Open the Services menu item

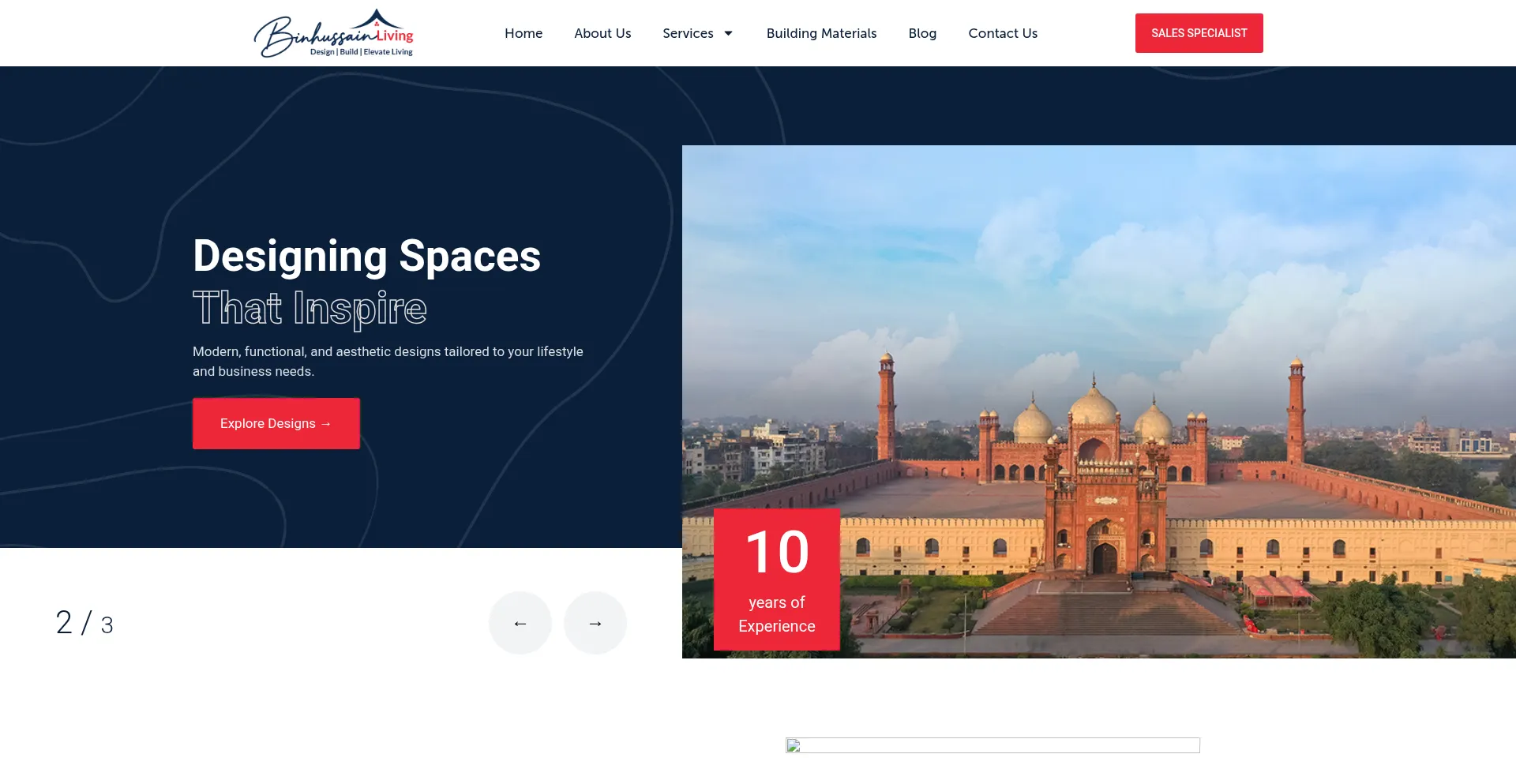coord(688,33)
